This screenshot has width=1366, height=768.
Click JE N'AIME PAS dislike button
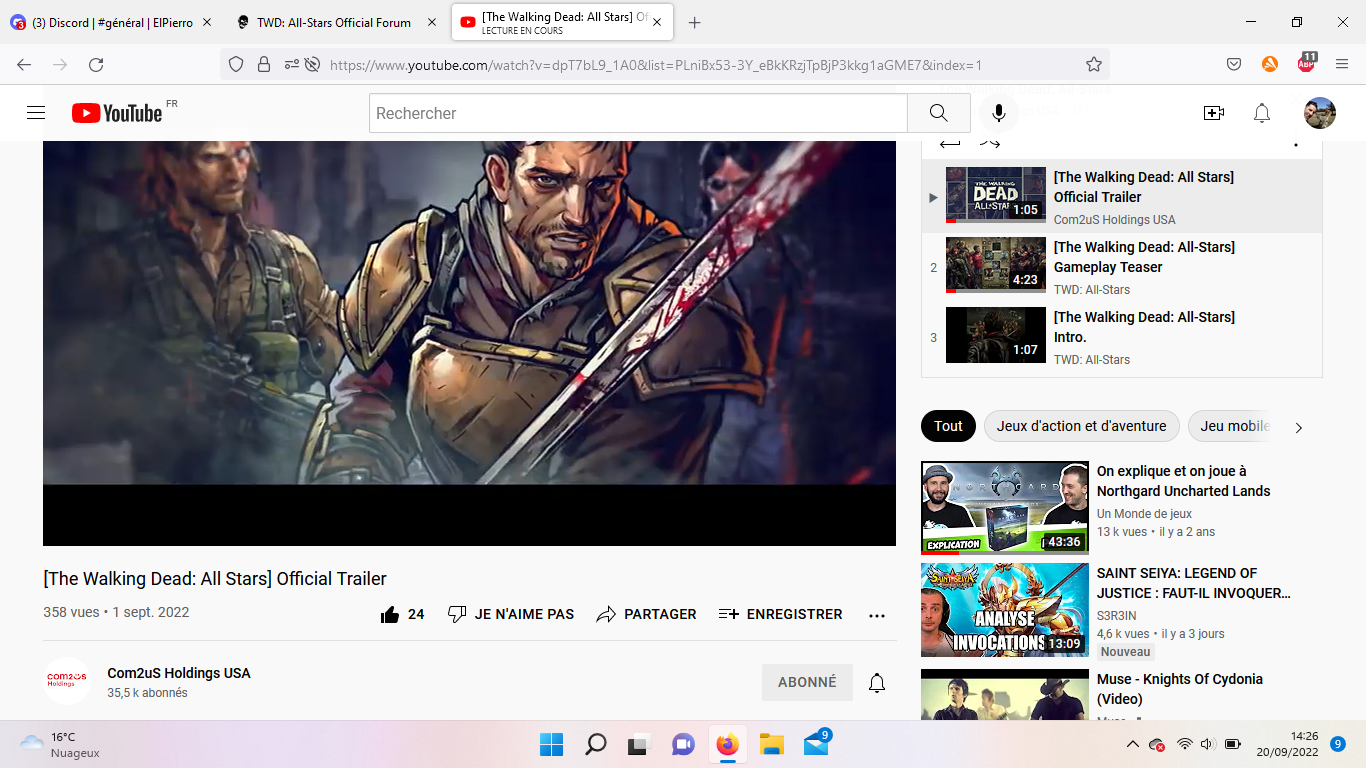[x=511, y=614]
